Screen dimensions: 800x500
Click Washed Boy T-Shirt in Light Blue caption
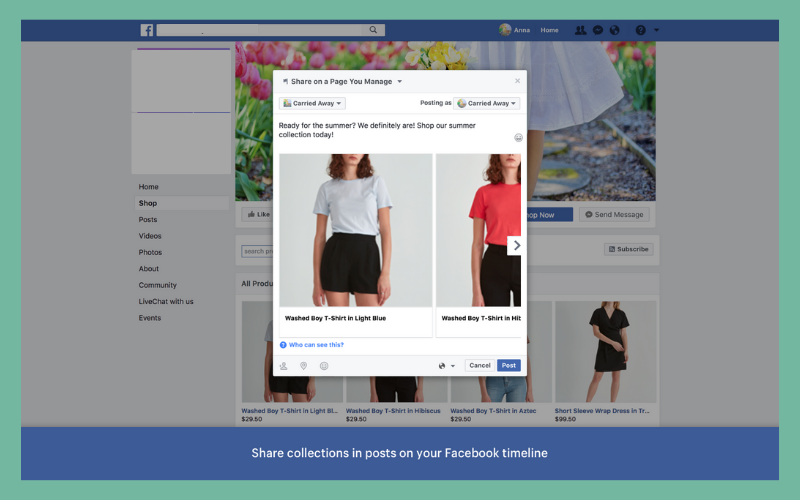pos(335,318)
